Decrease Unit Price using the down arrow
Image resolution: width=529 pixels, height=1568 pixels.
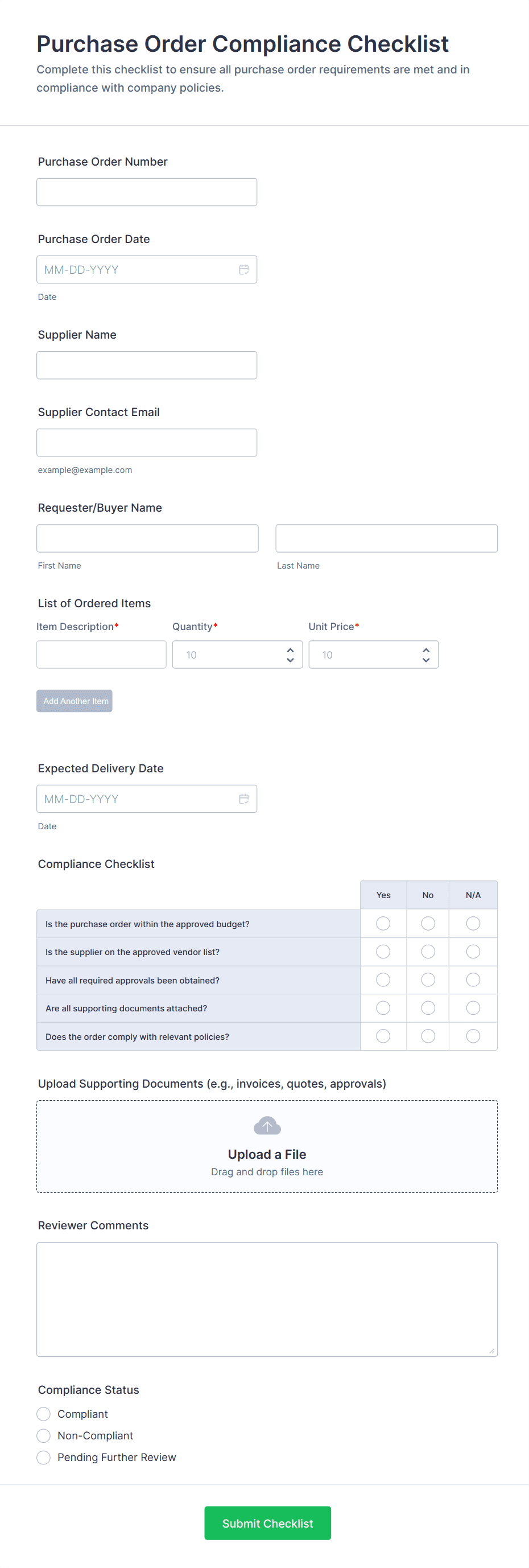(x=426, y=660)
